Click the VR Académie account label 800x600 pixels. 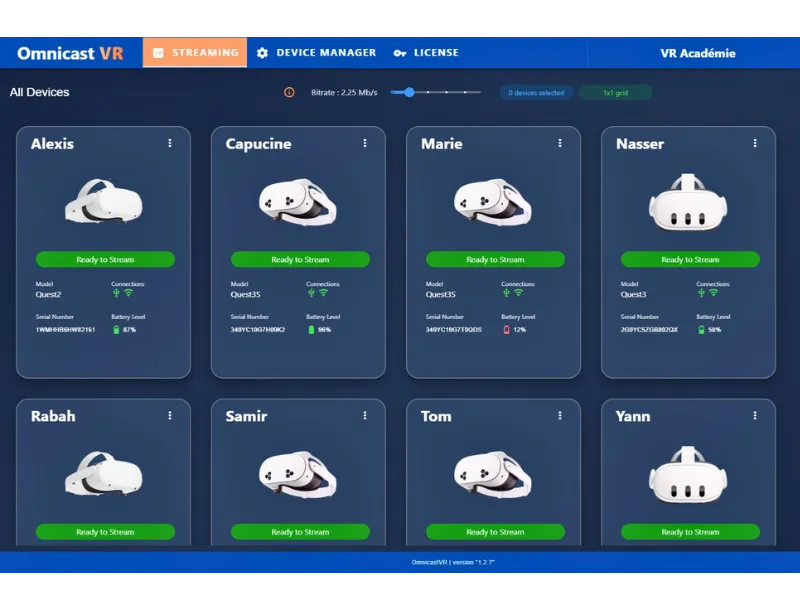tap(697, 53)
